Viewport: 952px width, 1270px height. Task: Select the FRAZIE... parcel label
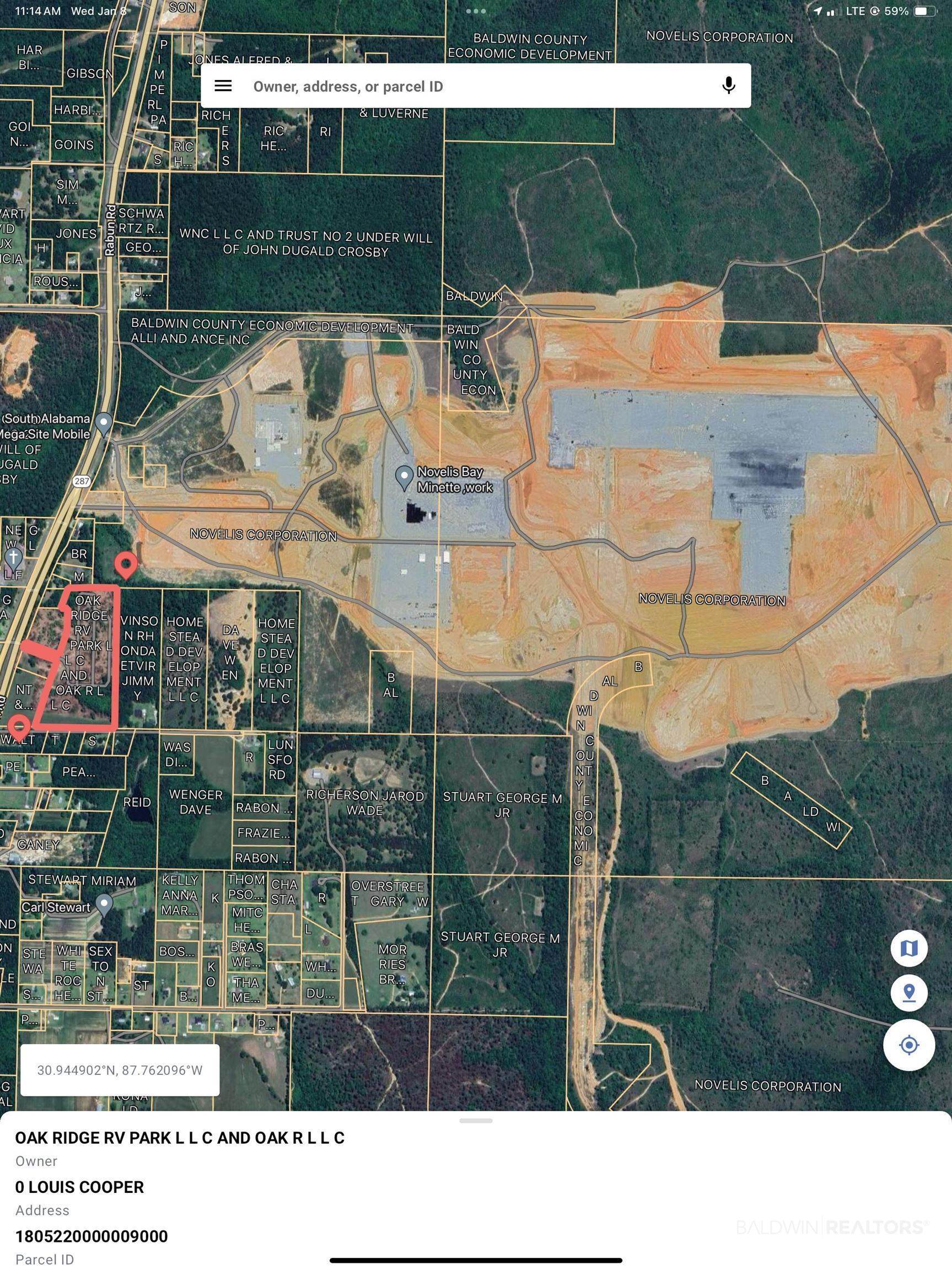click(x=263, y=832)
